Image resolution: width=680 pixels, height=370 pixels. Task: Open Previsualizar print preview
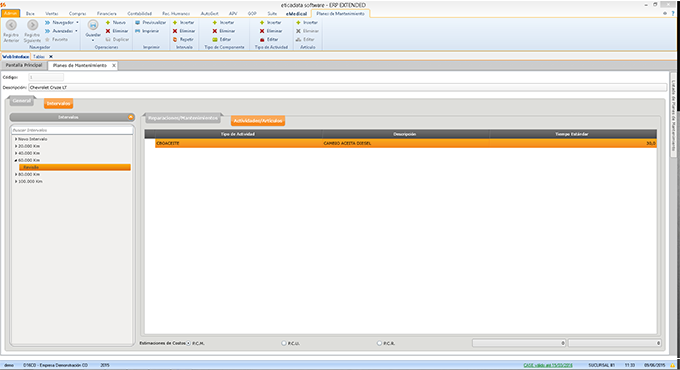(x=150, y=23)
